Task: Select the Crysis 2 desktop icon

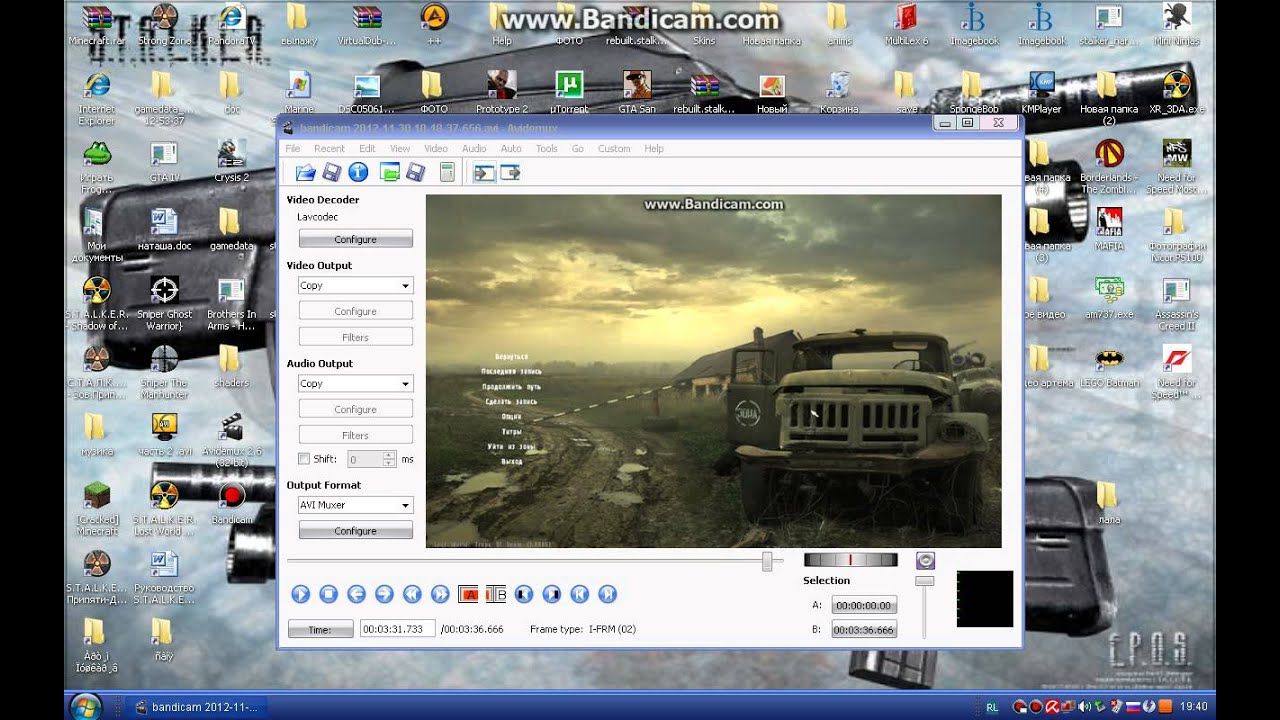Action: pyautogui.click(x=232, y=160)
